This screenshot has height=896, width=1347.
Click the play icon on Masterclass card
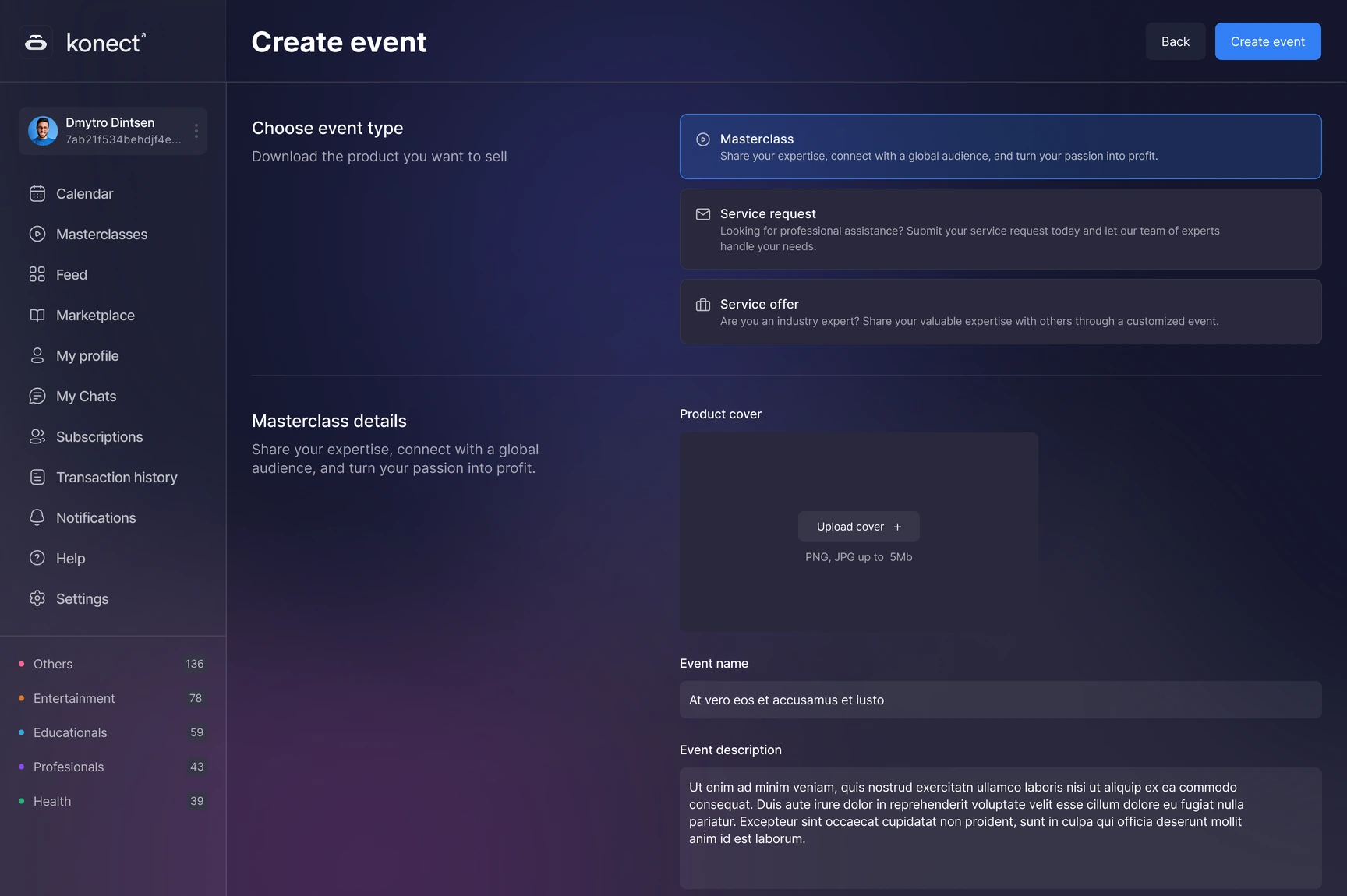tap(703, 139)
